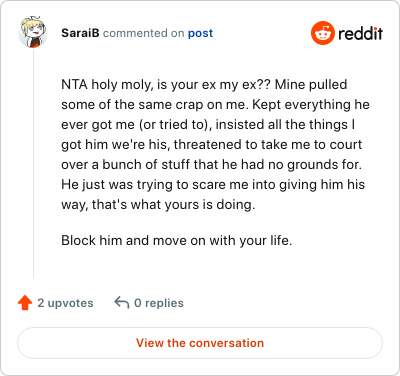Click line "way, that's what yours is doing"
Image resolution: width=400 pixels, height=376 pixels.
click(158, 205)
